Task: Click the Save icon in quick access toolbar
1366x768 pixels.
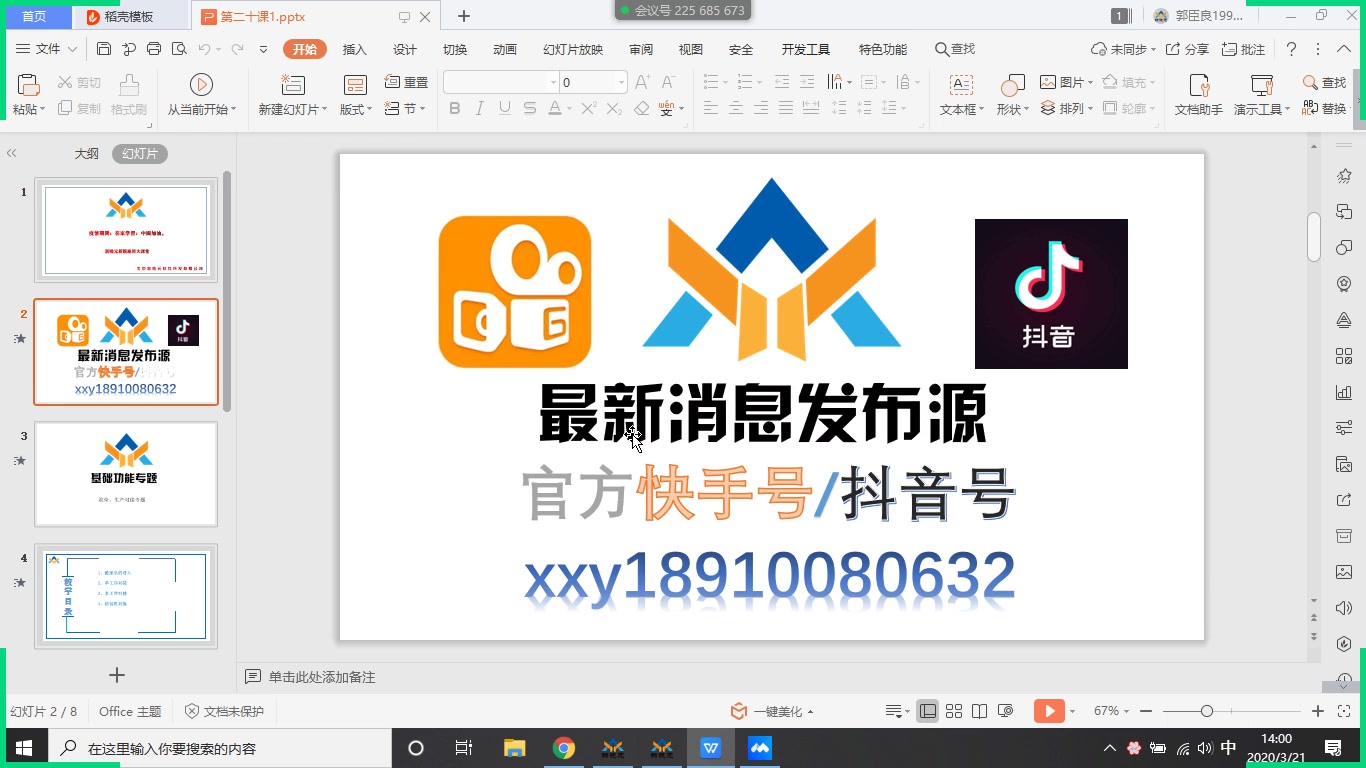Action: point(104,49)
